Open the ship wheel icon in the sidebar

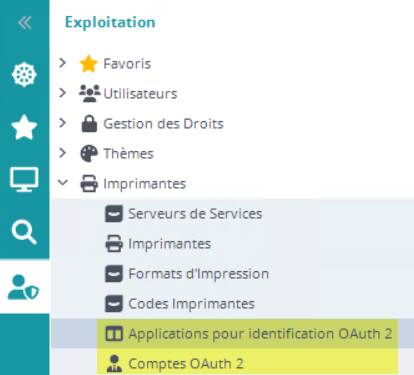pyautogui.click(x=24, y=74)
